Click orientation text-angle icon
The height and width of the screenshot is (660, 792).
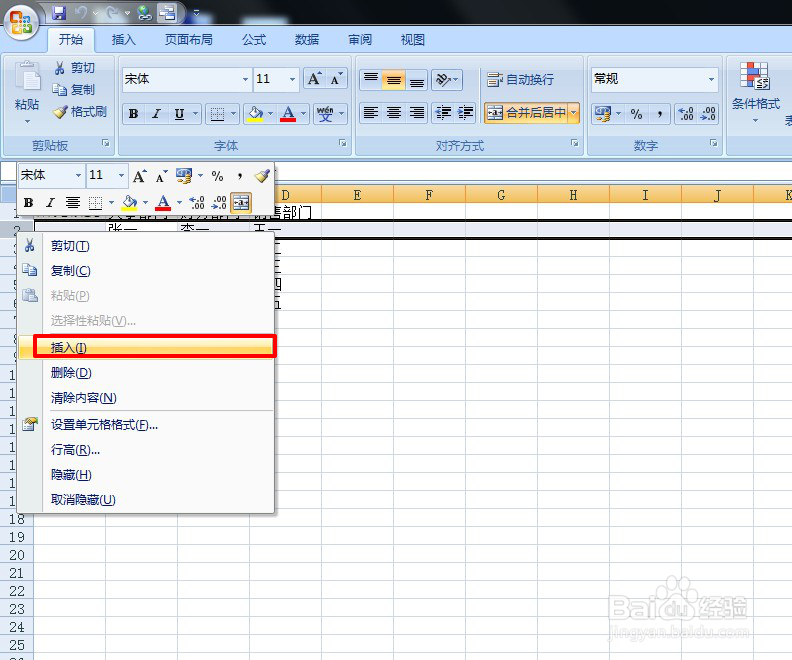[x=443, y=79]
